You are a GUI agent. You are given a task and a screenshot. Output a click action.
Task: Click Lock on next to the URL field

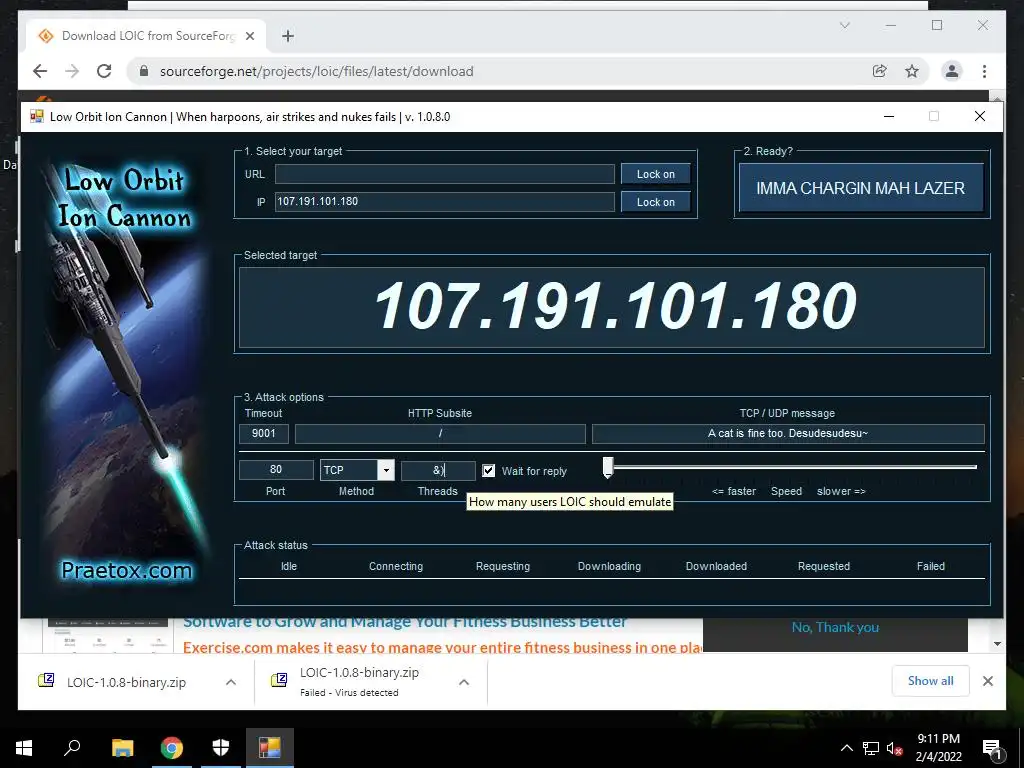point(656,174)
